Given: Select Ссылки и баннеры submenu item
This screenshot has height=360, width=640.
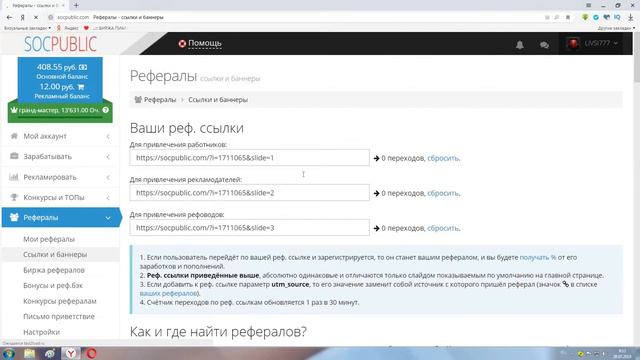Looking at the screenshot, I should click(x=55, y=254).
